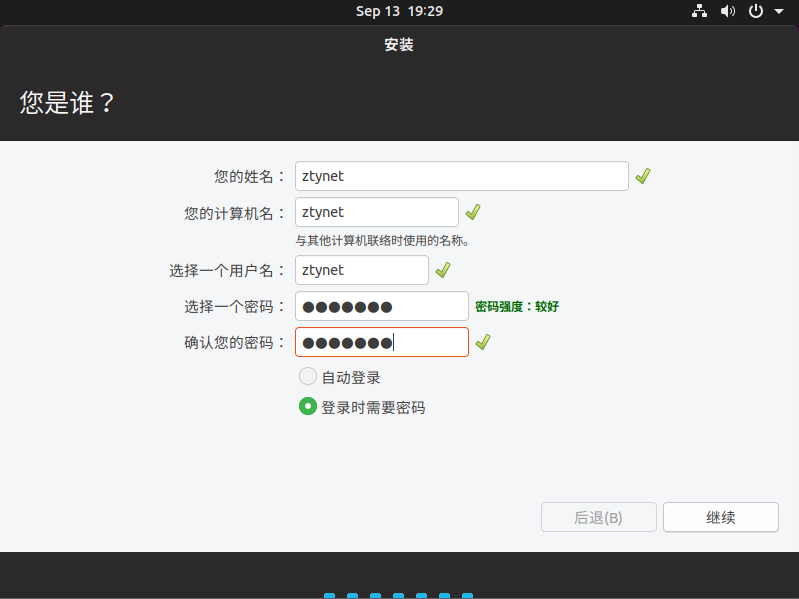The image size is (799, 599).
Task: Click the 您是谁？ page heading
Action: click(x=67, y=103)
